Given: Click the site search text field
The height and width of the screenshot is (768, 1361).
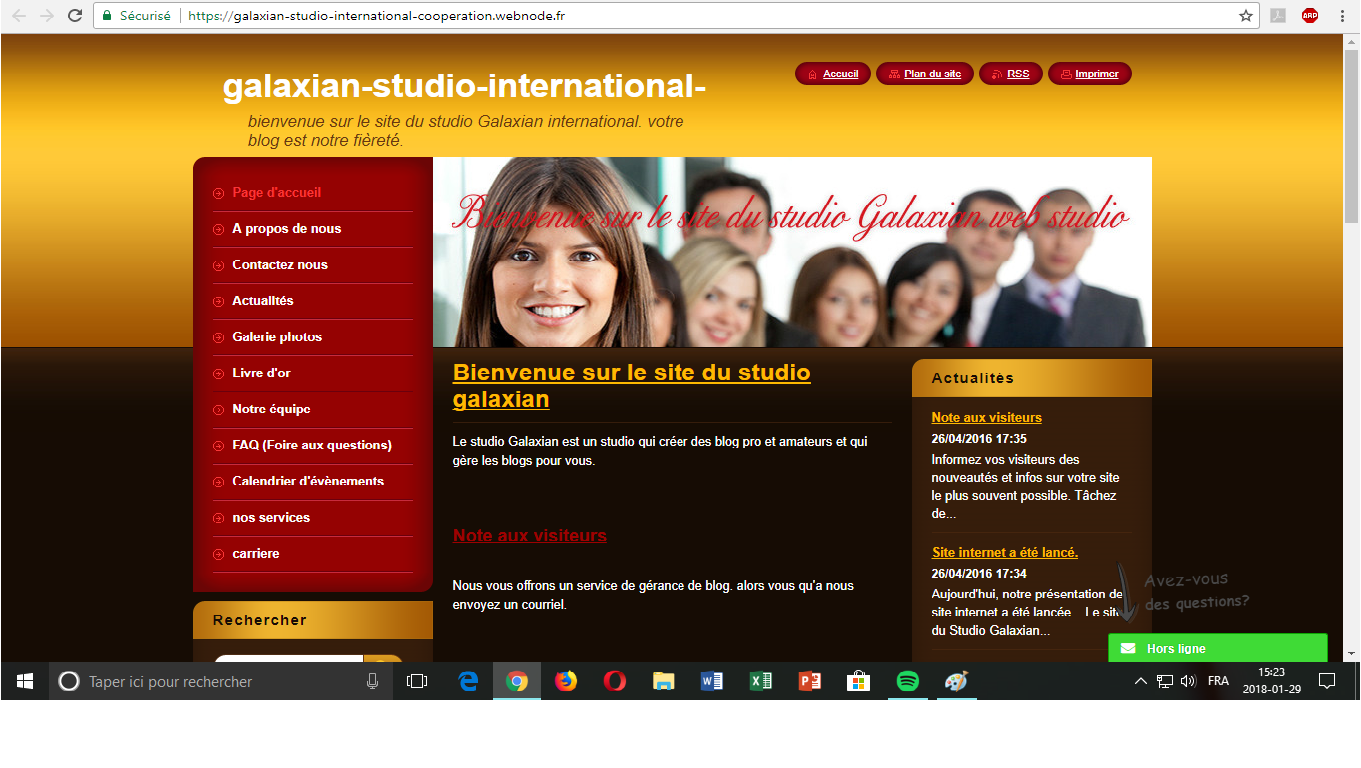Looking at the screenshot, I should [289, 659].
